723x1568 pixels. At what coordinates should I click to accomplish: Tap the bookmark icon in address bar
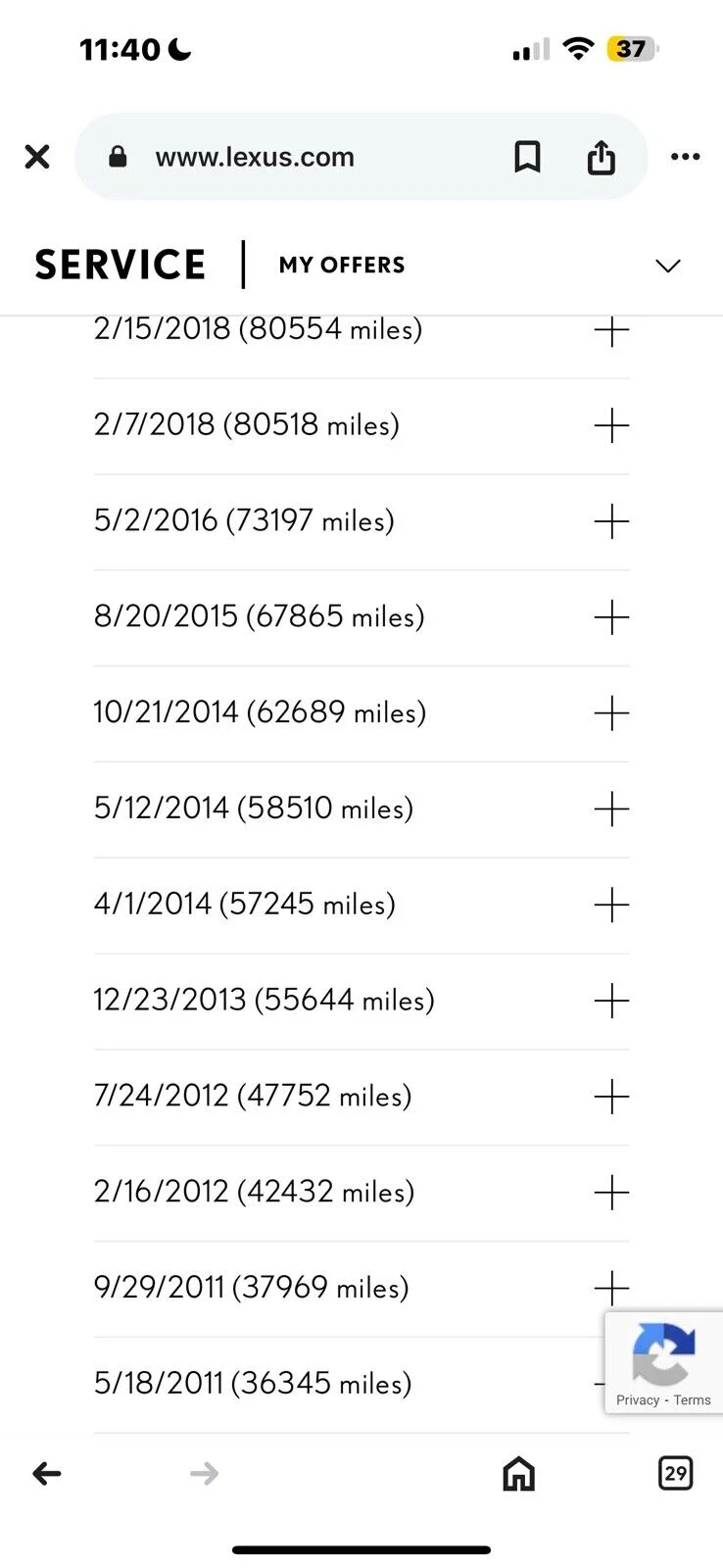[527, 157]
